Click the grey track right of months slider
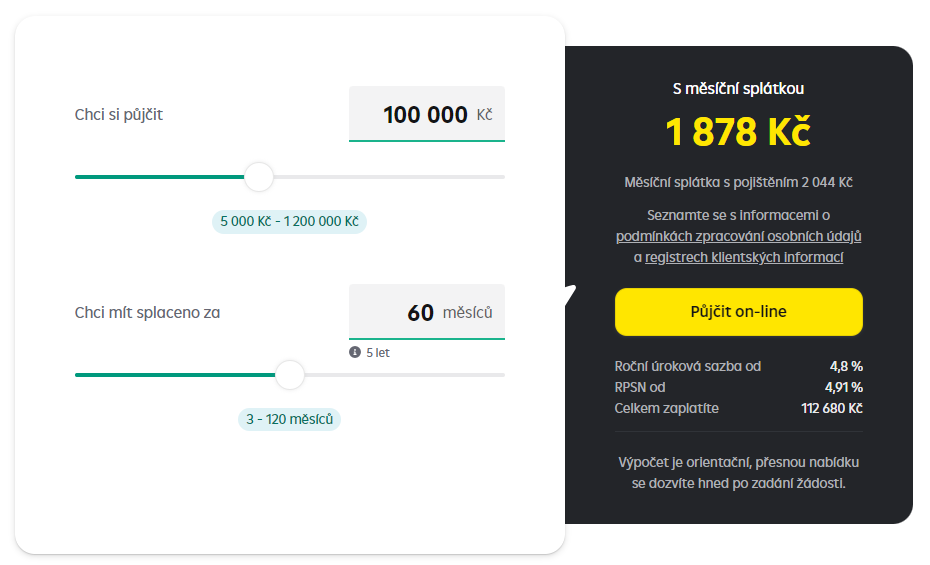Screen dimensions: 930x565 (x=405, y=375)
